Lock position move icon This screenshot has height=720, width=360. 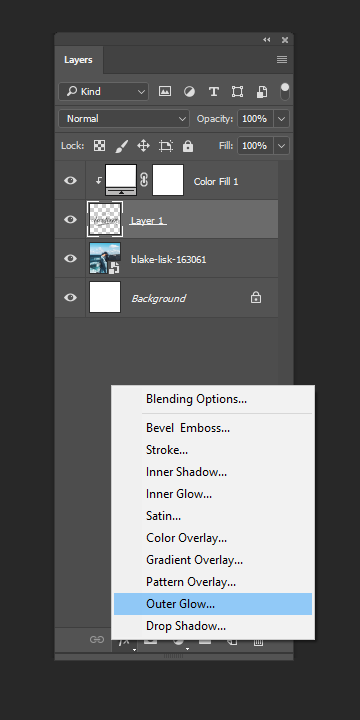tap(143, 146)
